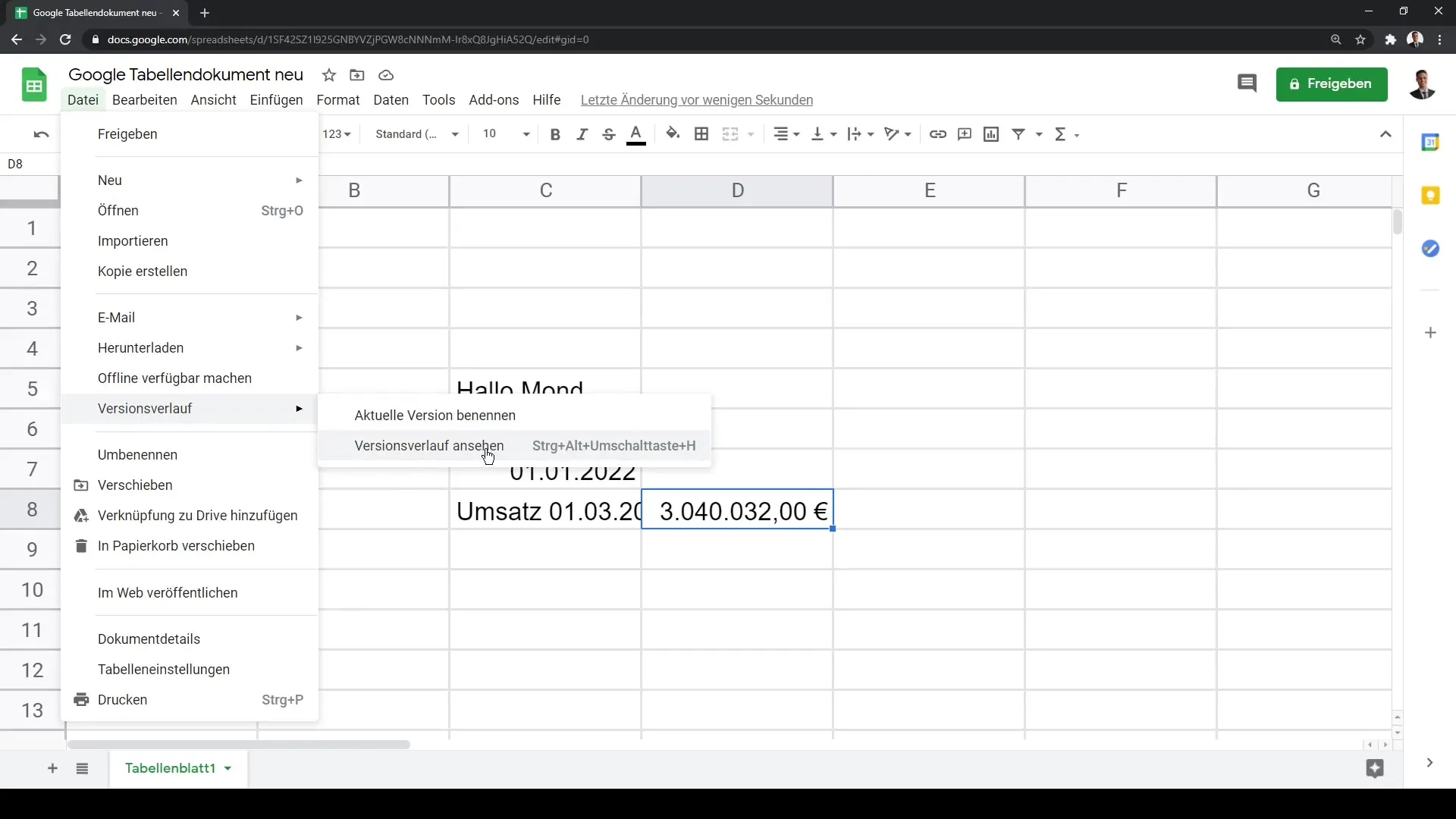The height and width of the screenshot is (819, 1456).
Task: Open the Google account avatar
Action: (x=1423, y=83)
